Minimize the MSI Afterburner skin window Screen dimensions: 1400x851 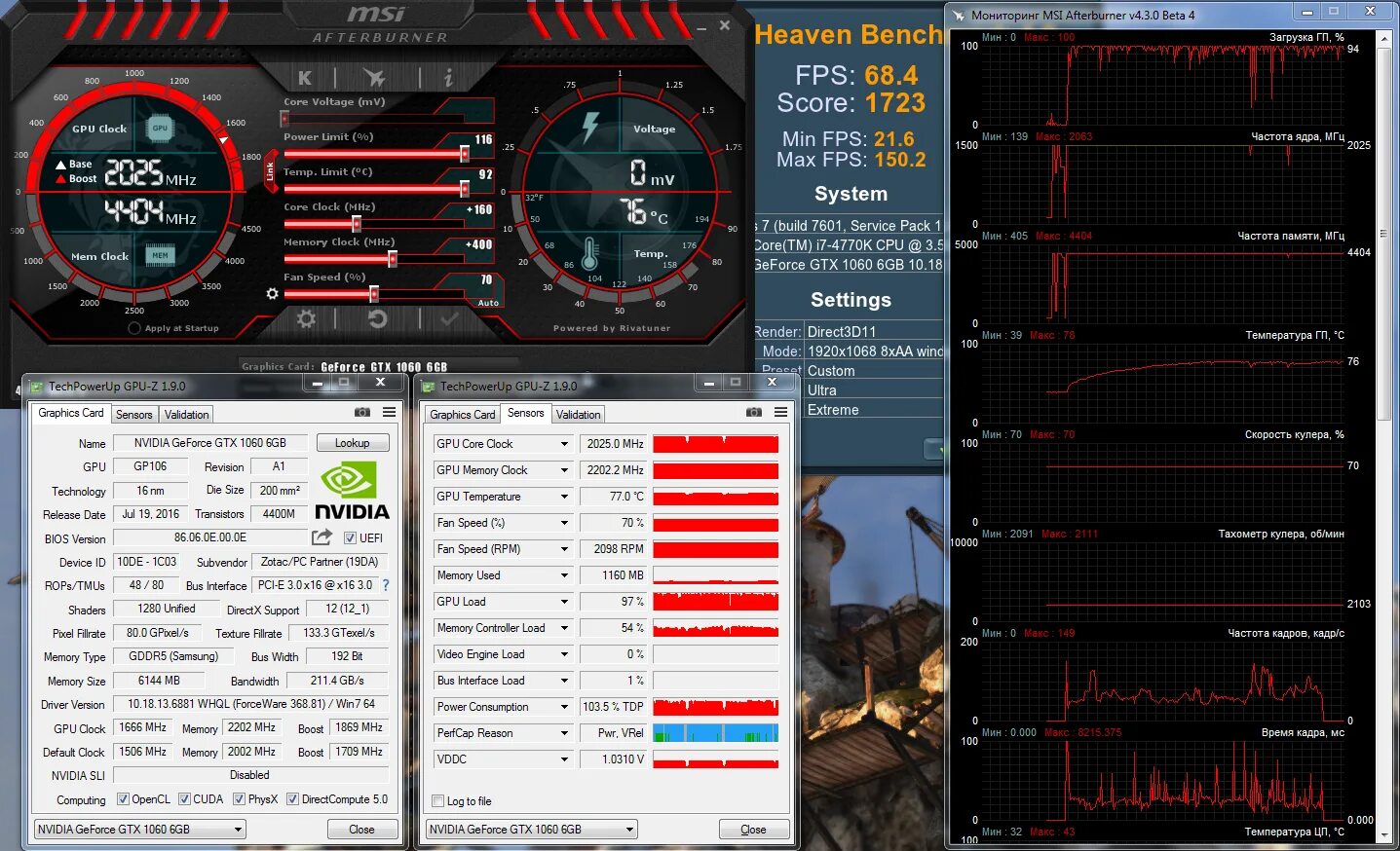coord(701,28)
